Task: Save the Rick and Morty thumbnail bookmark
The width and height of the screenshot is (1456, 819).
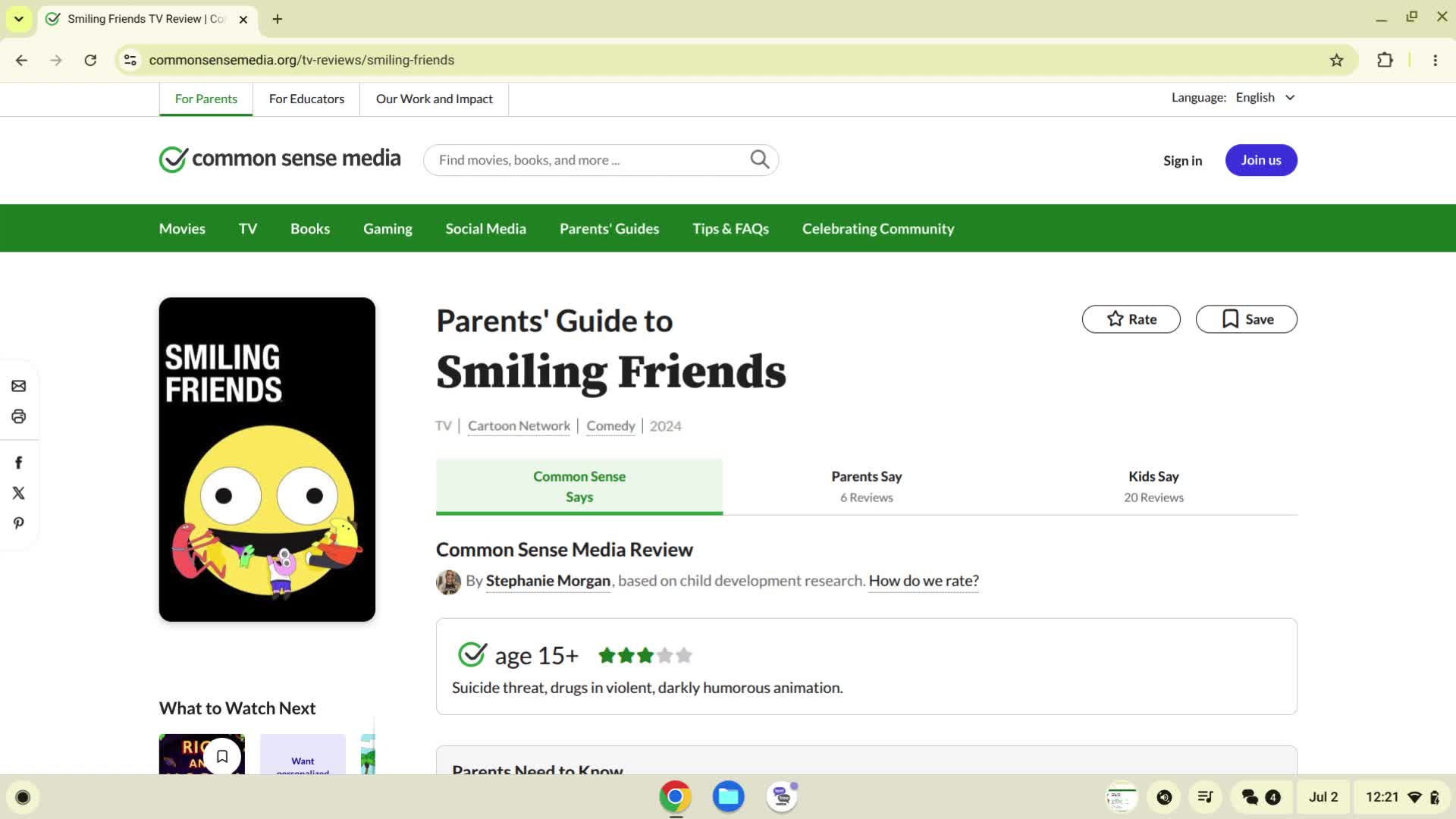Action: coord(222,756)
